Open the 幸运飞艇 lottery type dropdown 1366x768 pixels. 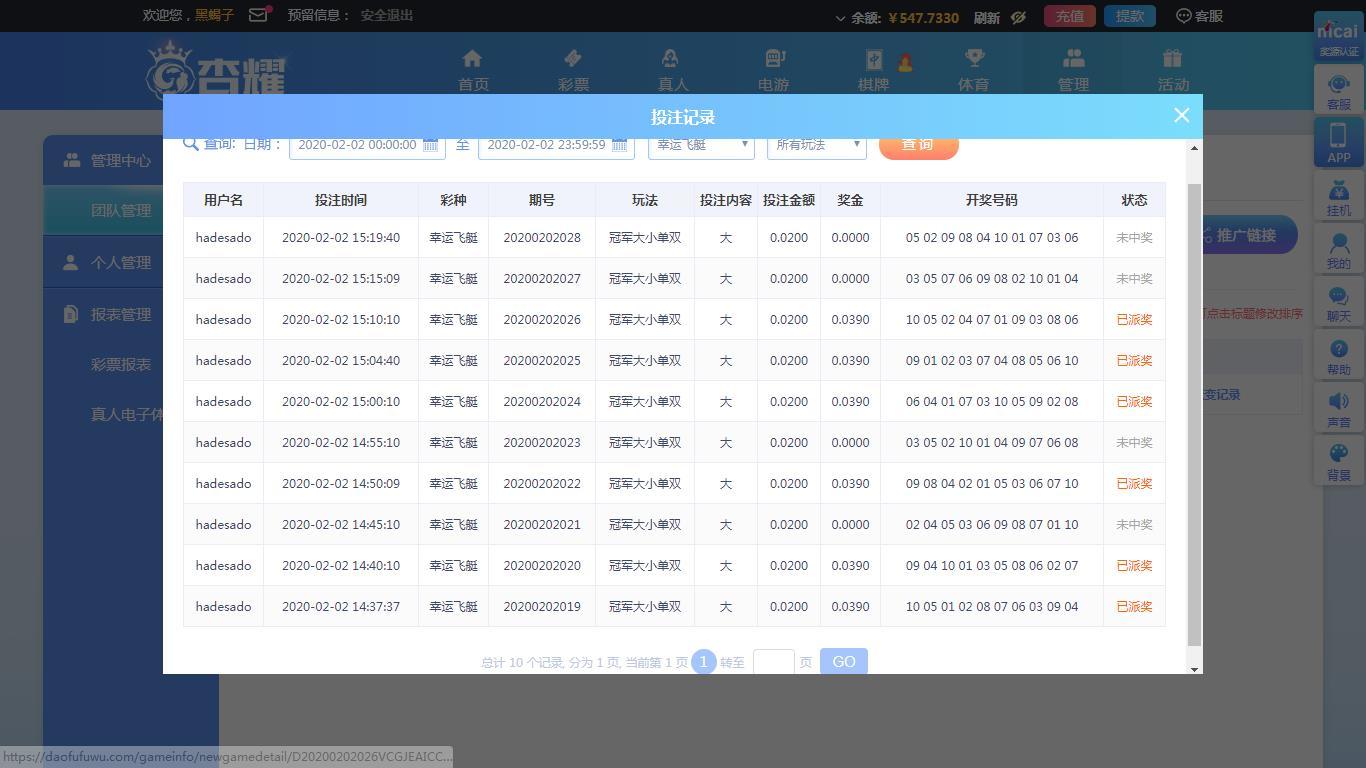click(x=700, y=145)
